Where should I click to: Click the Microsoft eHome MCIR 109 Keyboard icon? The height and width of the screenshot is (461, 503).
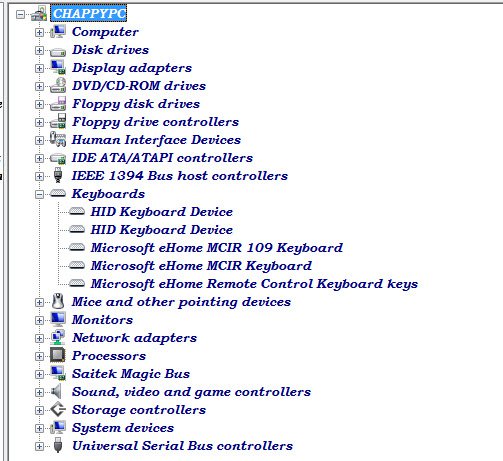(x=77, y=248)
